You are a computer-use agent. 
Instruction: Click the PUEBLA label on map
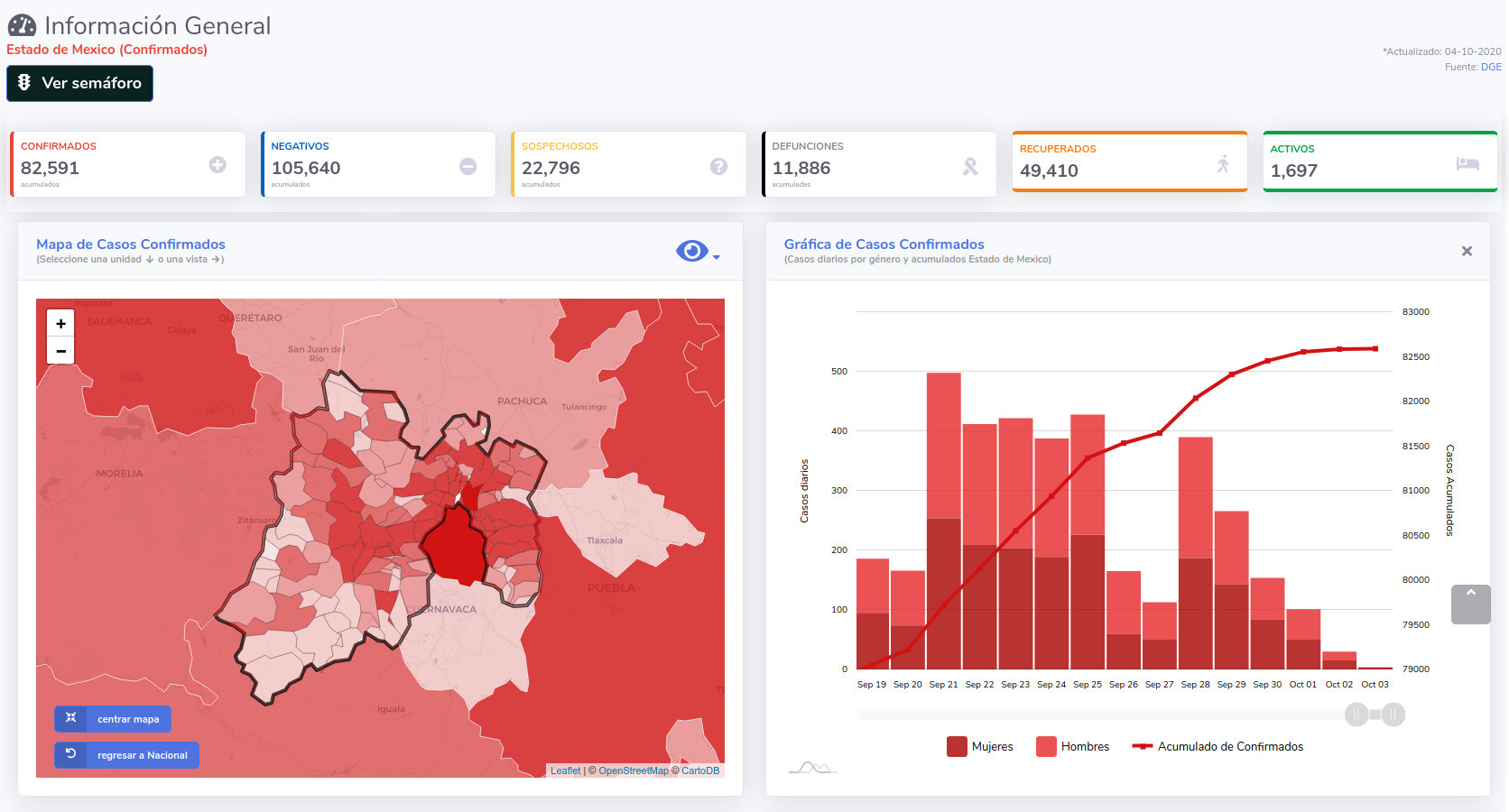coord(611,588)
